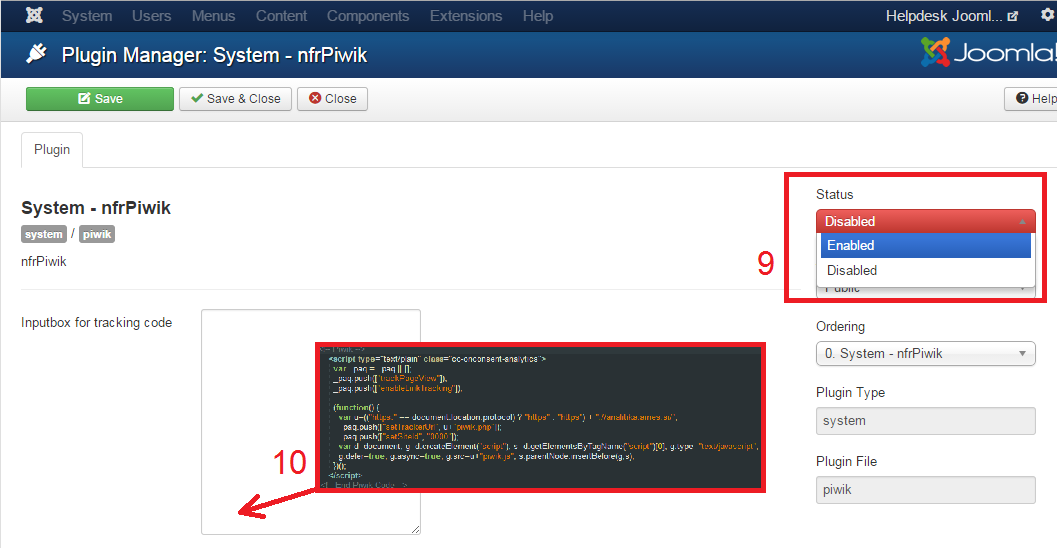
Task: Click the Close button in toolbar
Action: click(x=332, y=98)
